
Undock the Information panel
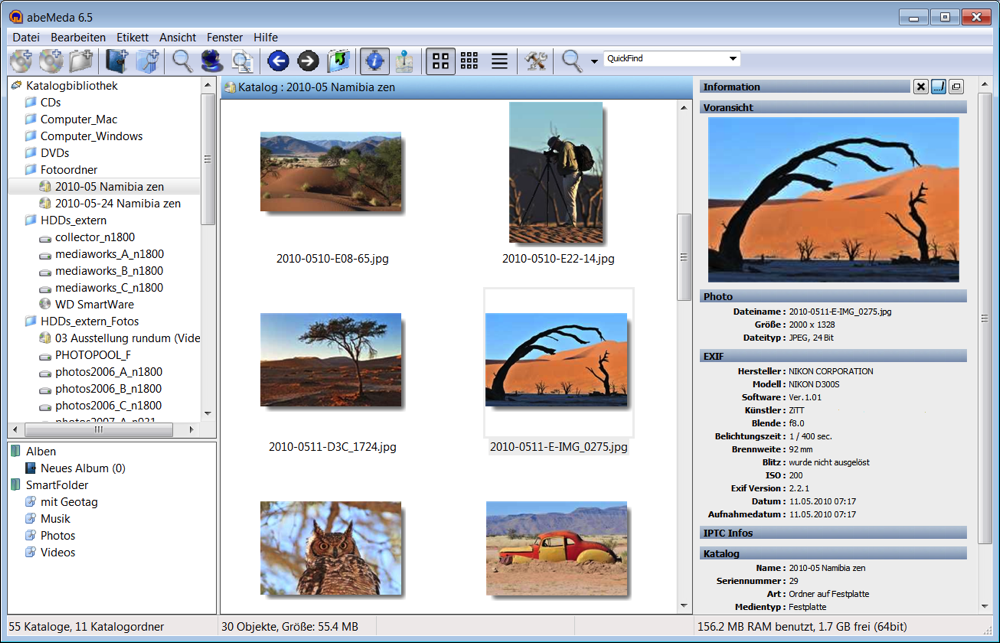coord(957,87)
